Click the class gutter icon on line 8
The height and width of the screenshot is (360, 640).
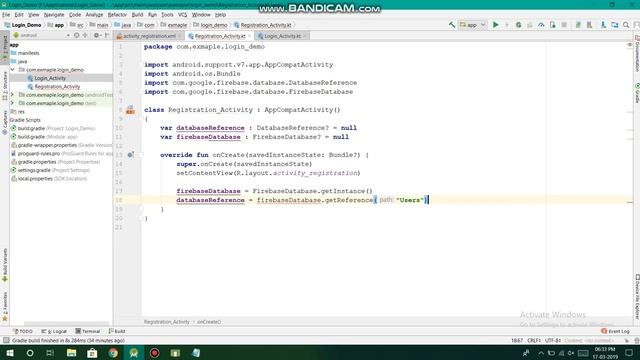pos(130,110)
